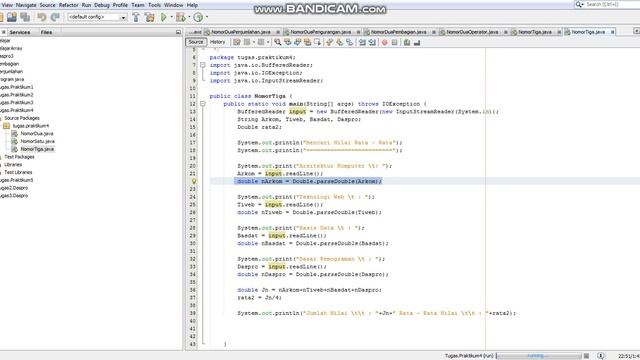
Task: Close the NomorDuaPengurangan.java tab
Action: (358, 32)
